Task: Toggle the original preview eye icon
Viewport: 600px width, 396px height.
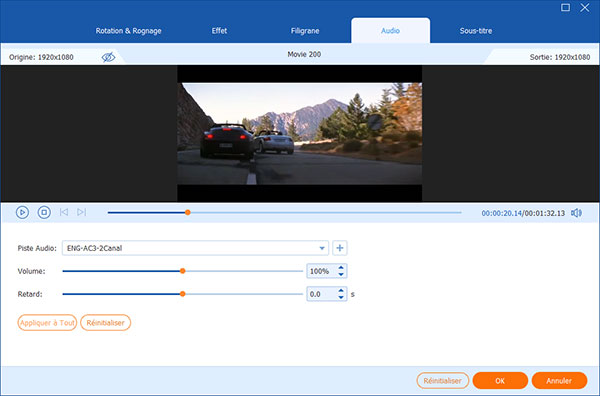Action: coord(108,57)
